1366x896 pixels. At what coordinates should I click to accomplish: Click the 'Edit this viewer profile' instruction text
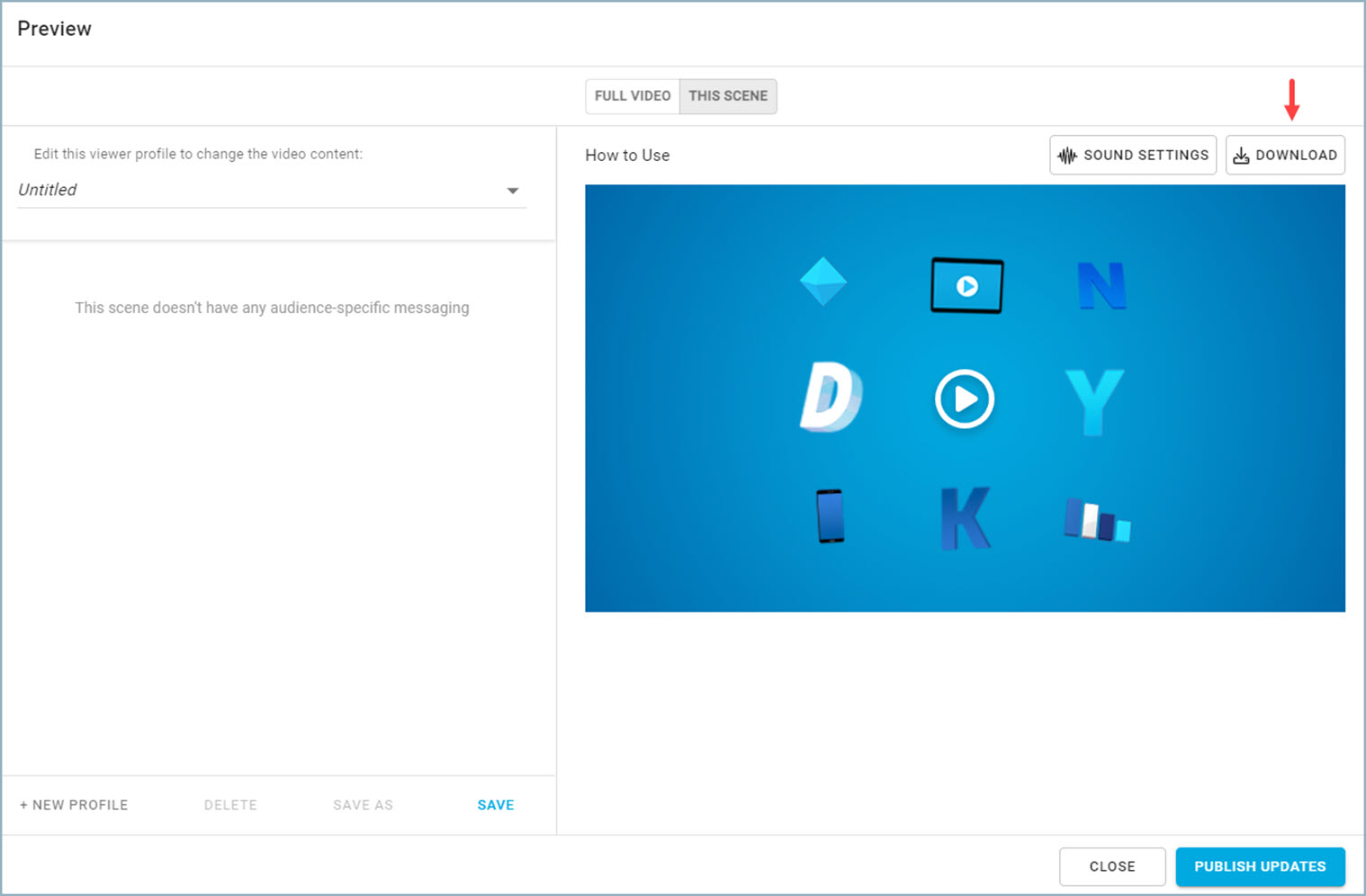198,154
